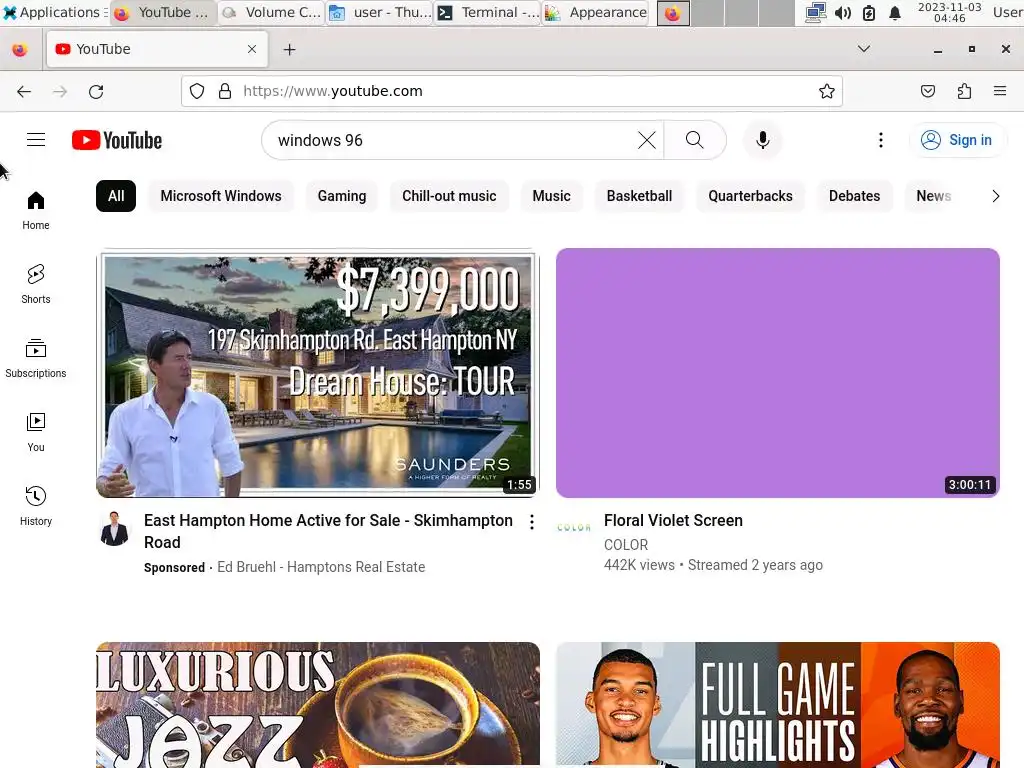Clear the search box with the X icon
The image size is (1024, 768).
pyautogui.click(x=647, y=140)
